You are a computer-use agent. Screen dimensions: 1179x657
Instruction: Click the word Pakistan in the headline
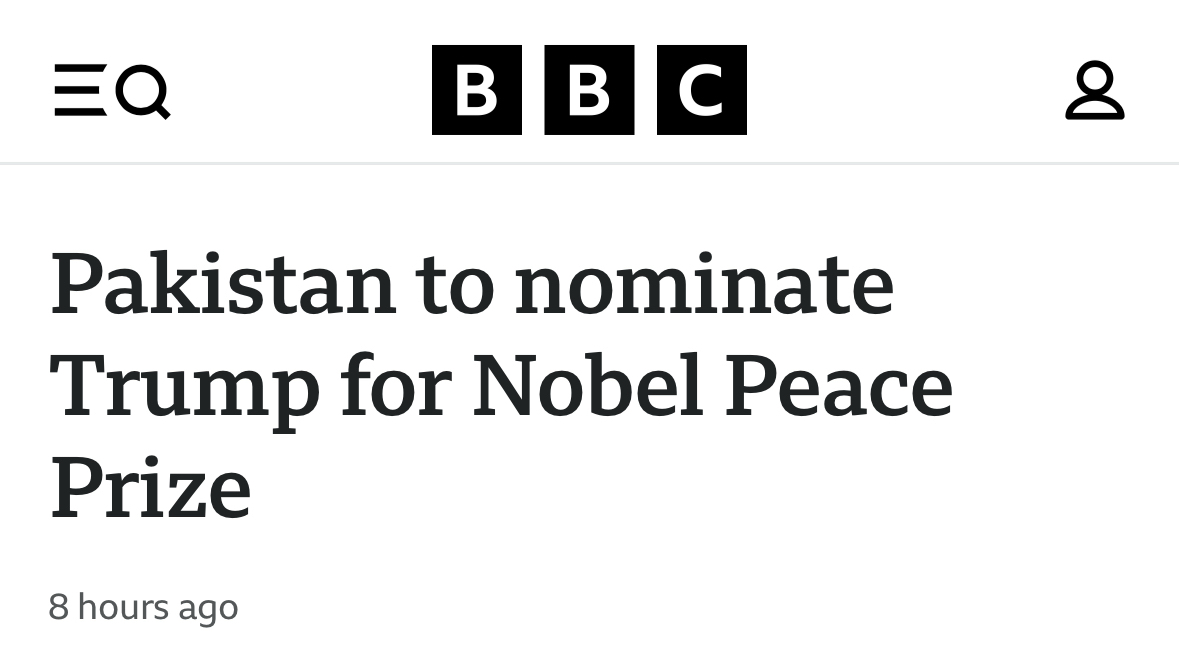[223, 286]
